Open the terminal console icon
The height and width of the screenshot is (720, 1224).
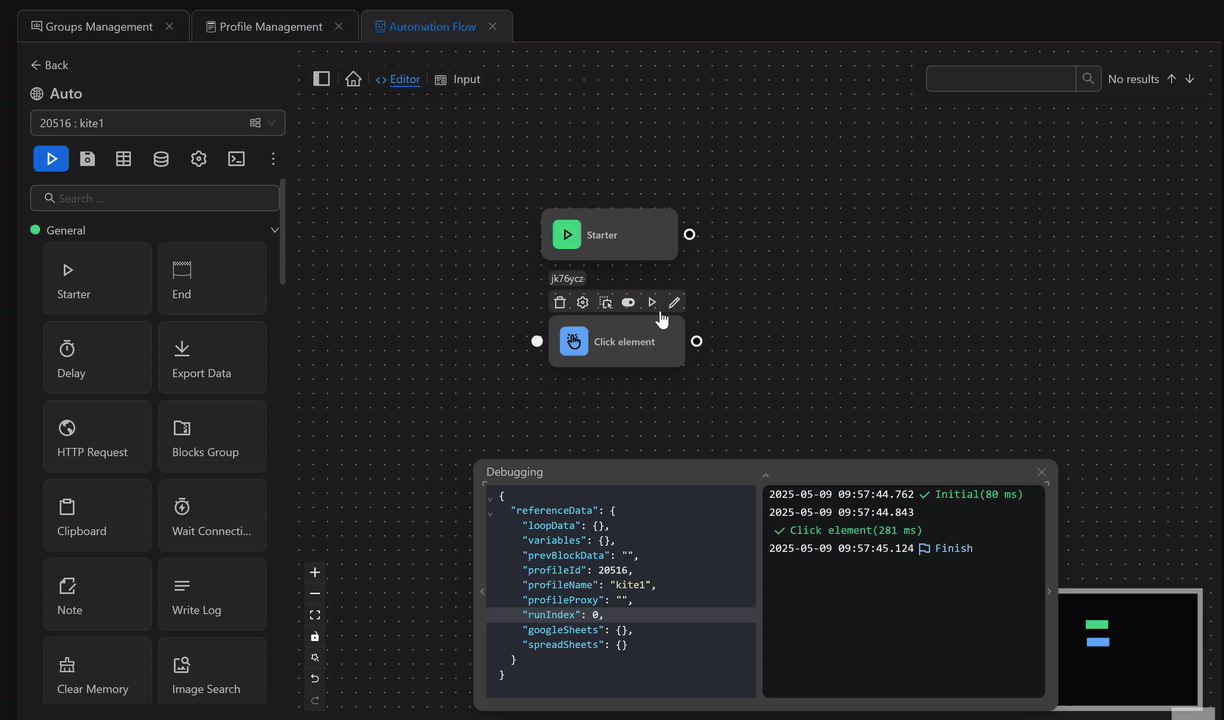(x=236, y=159)
